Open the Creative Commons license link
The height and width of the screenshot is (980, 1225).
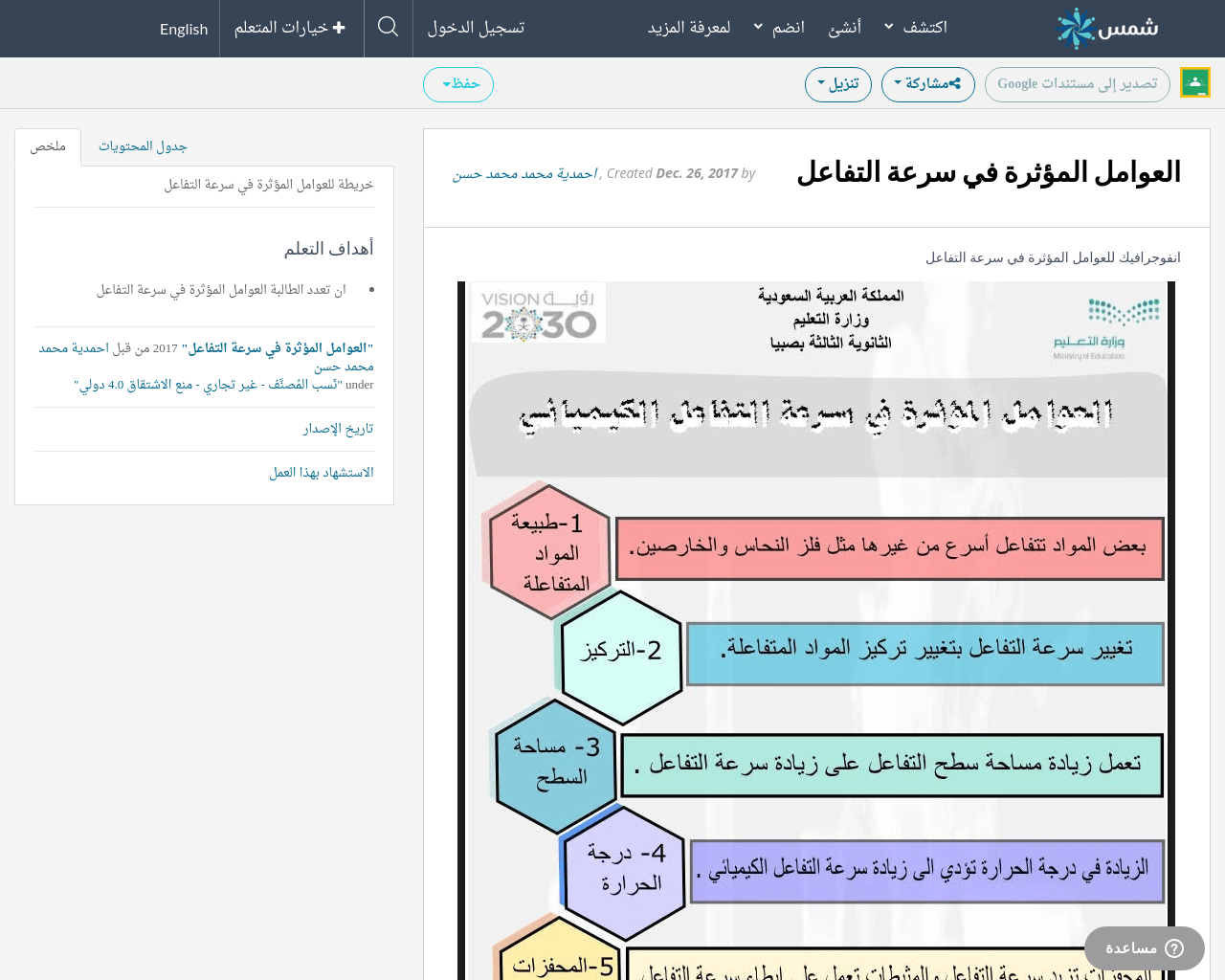point(208,385)
